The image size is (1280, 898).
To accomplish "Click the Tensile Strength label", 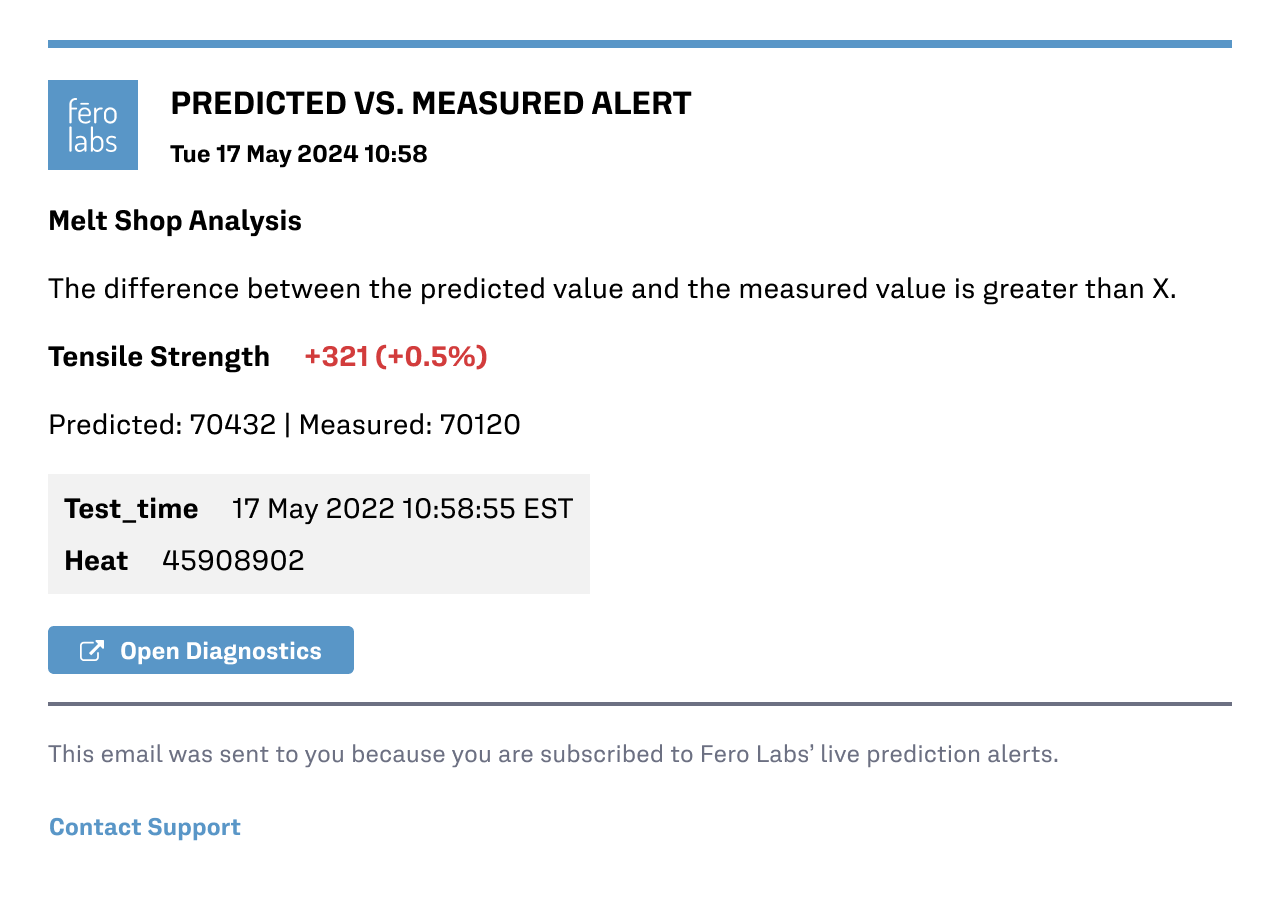I will pyautogui.click(x=159, y=357).
